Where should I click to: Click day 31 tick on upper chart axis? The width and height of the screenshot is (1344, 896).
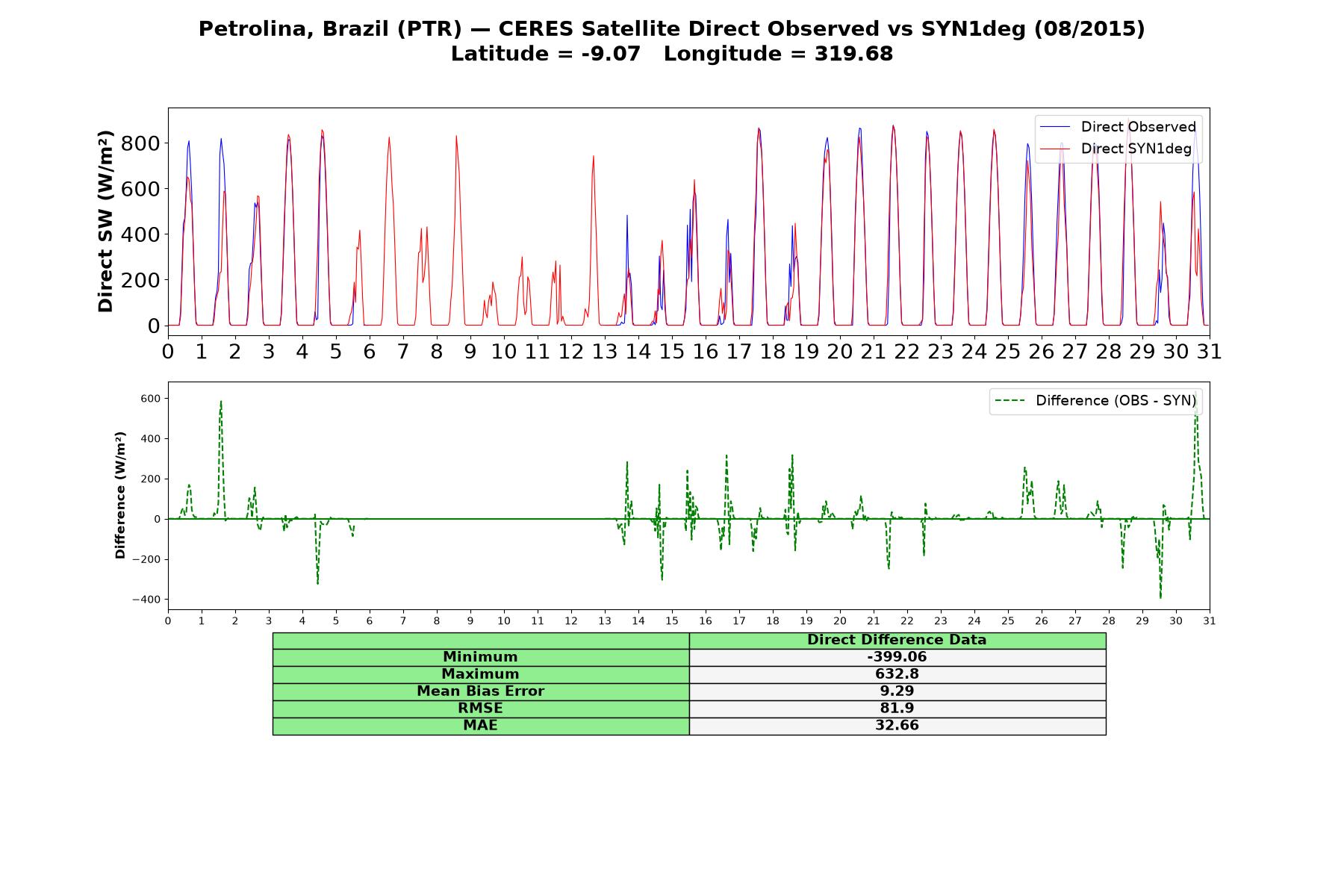pos(1210,351)
